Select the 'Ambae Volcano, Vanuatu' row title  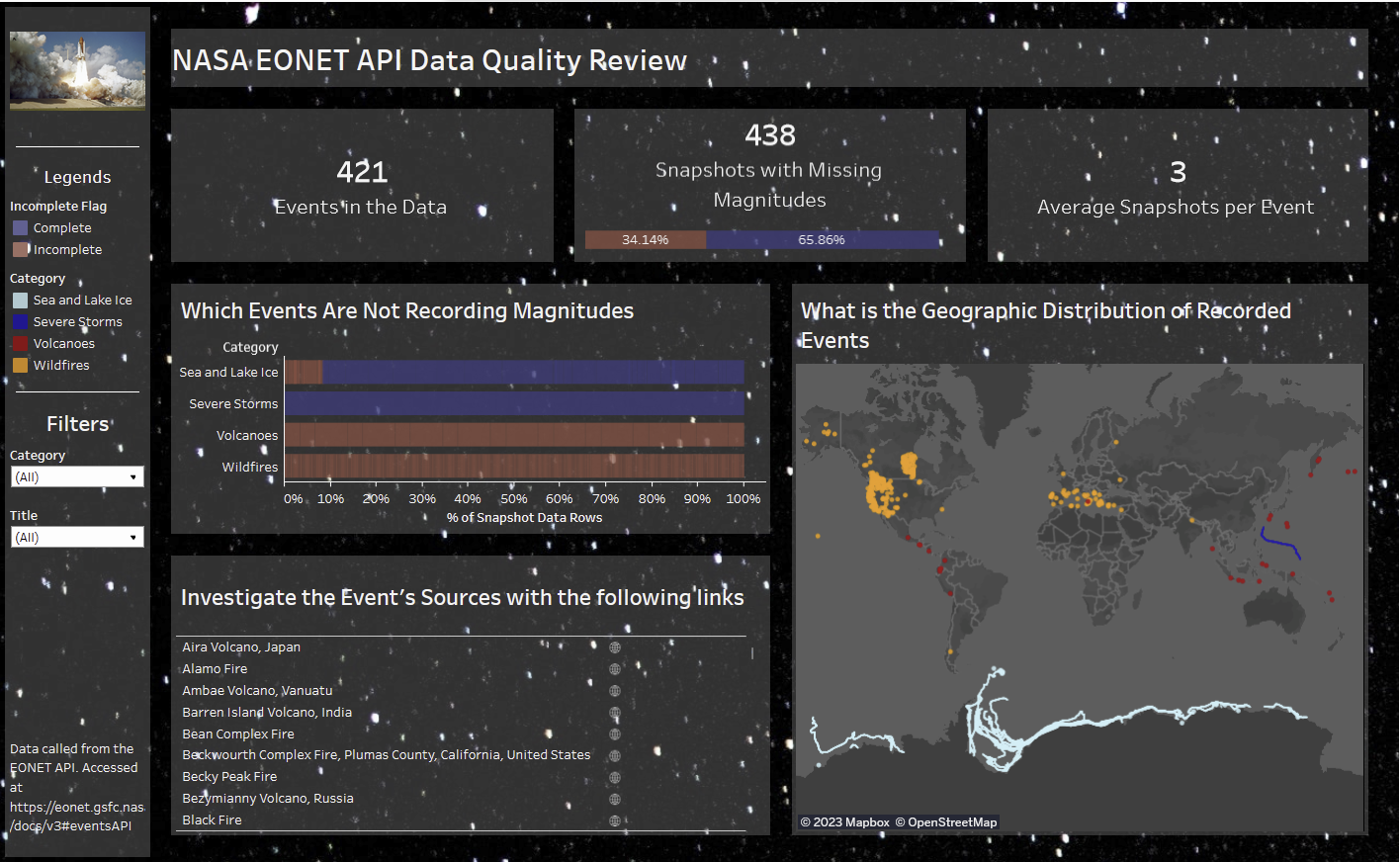[x=257, y=691]
